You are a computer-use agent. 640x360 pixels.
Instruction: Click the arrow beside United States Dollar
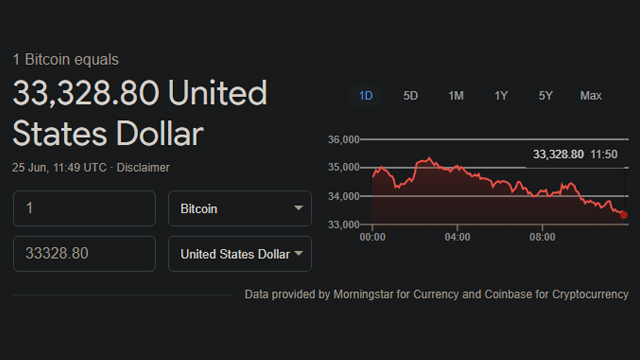tap(298, 253)
